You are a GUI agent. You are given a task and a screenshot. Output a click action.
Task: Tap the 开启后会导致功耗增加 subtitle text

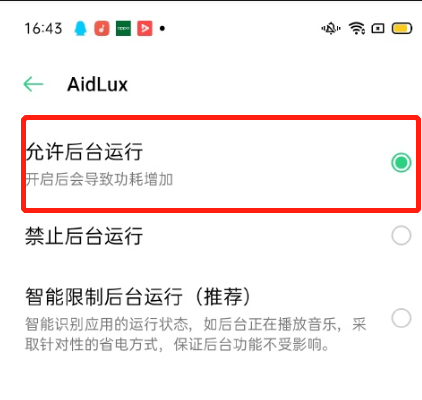point(99,179)
